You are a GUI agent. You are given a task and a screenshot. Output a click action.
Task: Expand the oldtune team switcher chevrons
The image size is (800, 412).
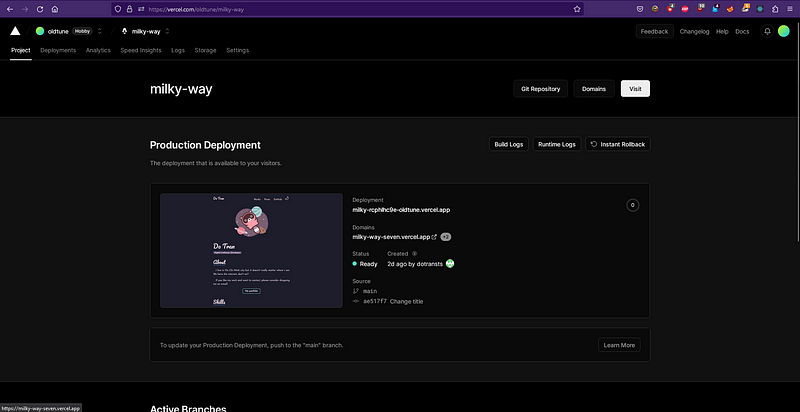click(x=99, y=31)
